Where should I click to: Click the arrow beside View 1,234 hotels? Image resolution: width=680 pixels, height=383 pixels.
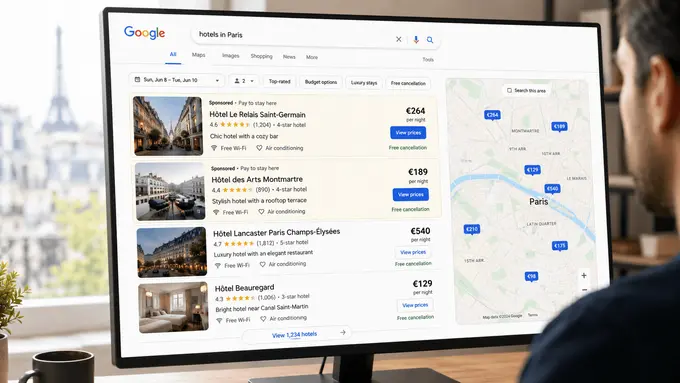pyautogui.click(x=343, y=332)
